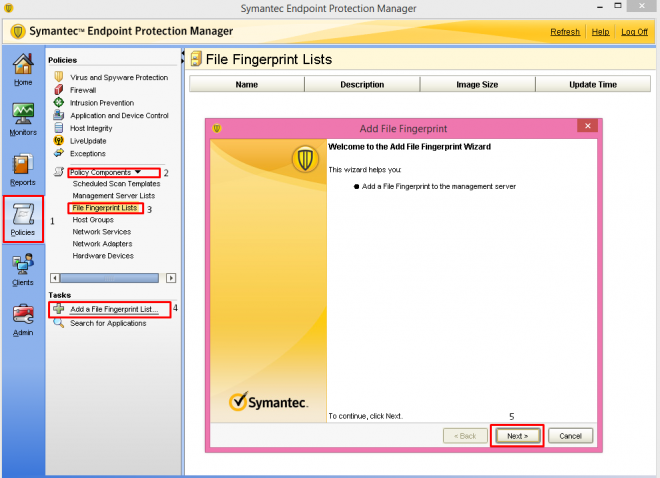Click the green plus Add Fingerprint icon
The width and height of the screenshot is (660, 478).
[59, 309]
